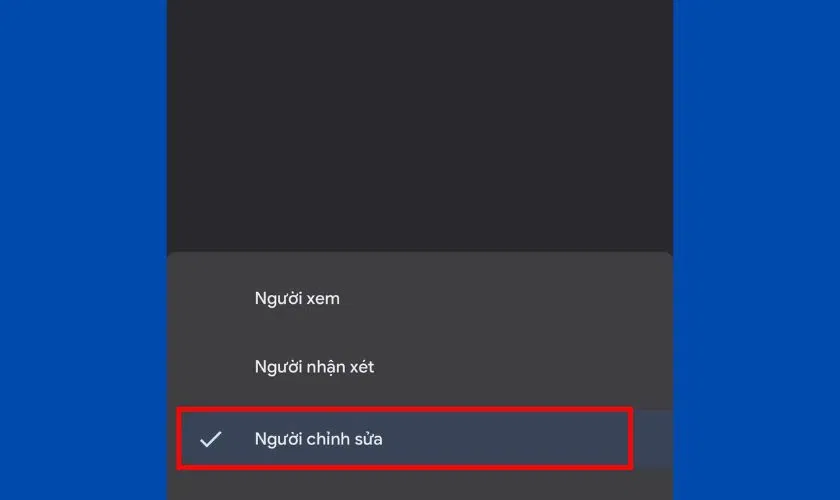Image resolution: width=840 pixels, height=500 pixels.
Task: Click blank space right of Người xem label
Action: click(x=506, y=298)
